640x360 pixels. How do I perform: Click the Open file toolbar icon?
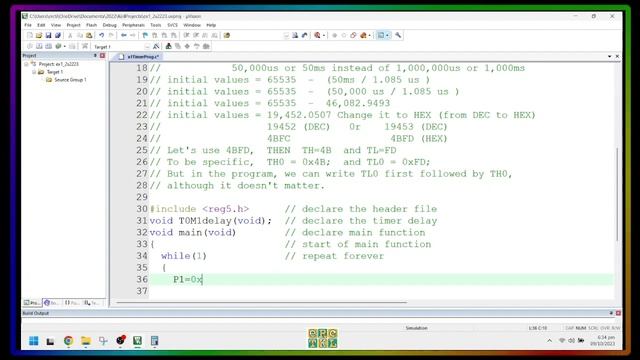point(39,36)
